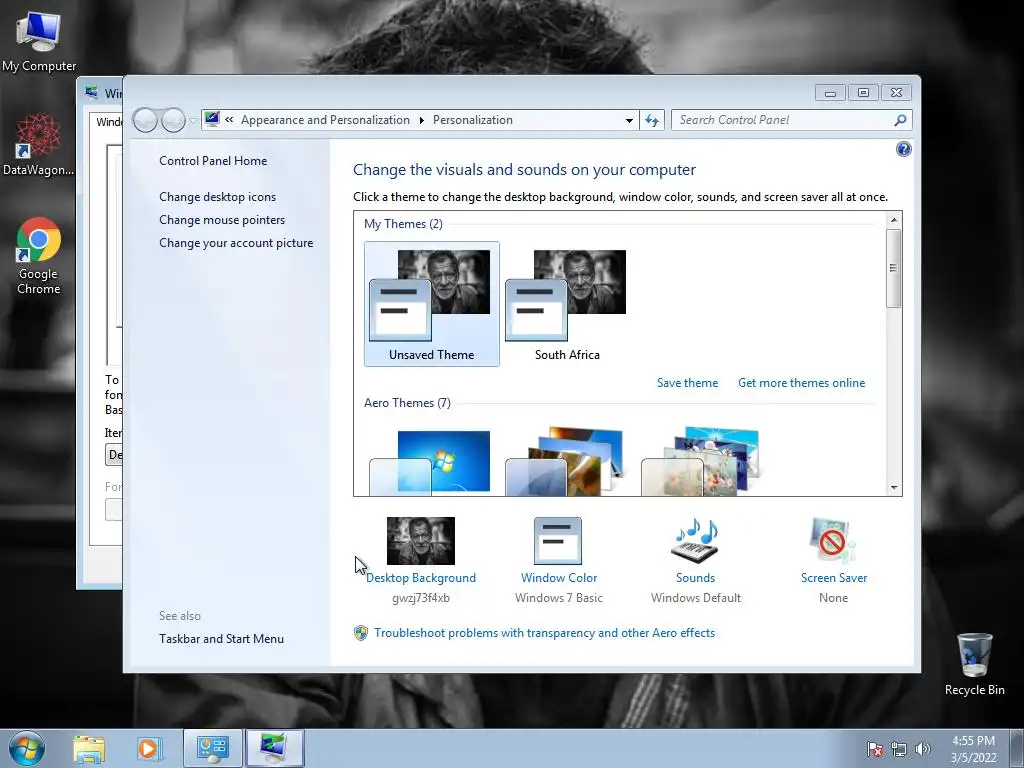Image resolution: width=1024 pixels, height=768 pixels.
Task: Select the Characters Aero theme thumbnail
Action: [x=701, y=462]
